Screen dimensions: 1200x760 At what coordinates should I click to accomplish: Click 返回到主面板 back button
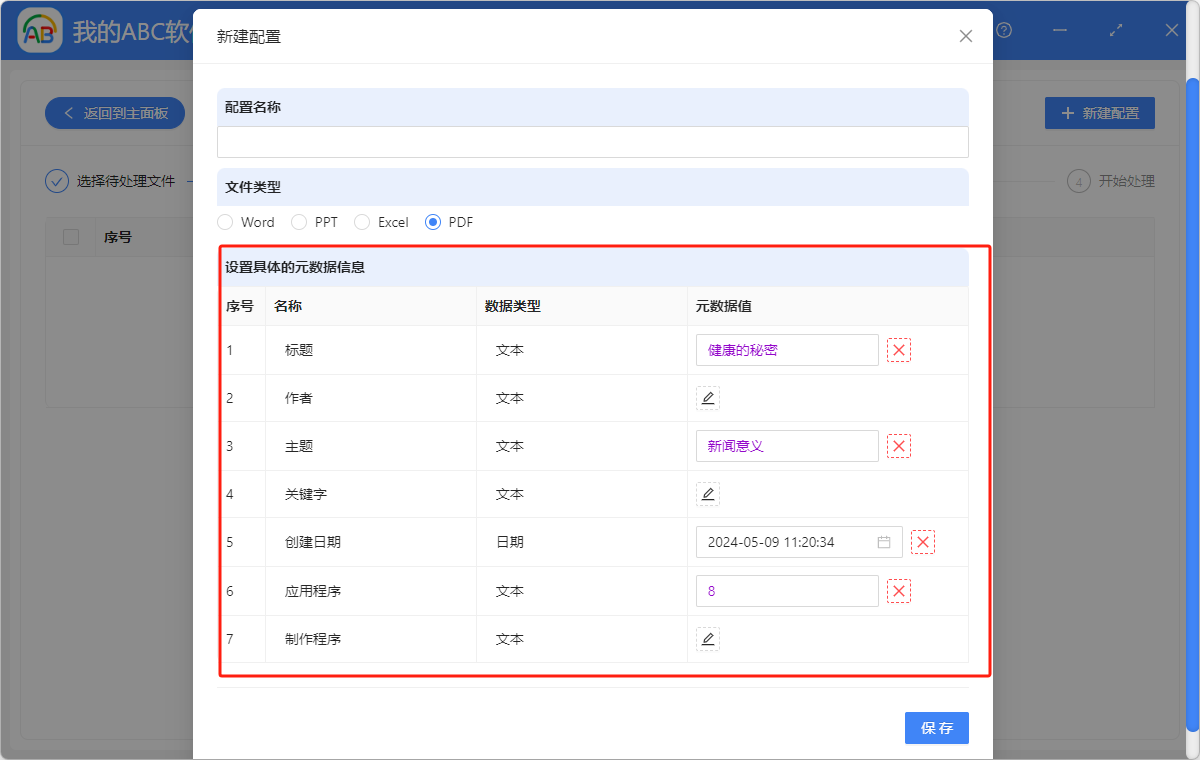point(115,113)
